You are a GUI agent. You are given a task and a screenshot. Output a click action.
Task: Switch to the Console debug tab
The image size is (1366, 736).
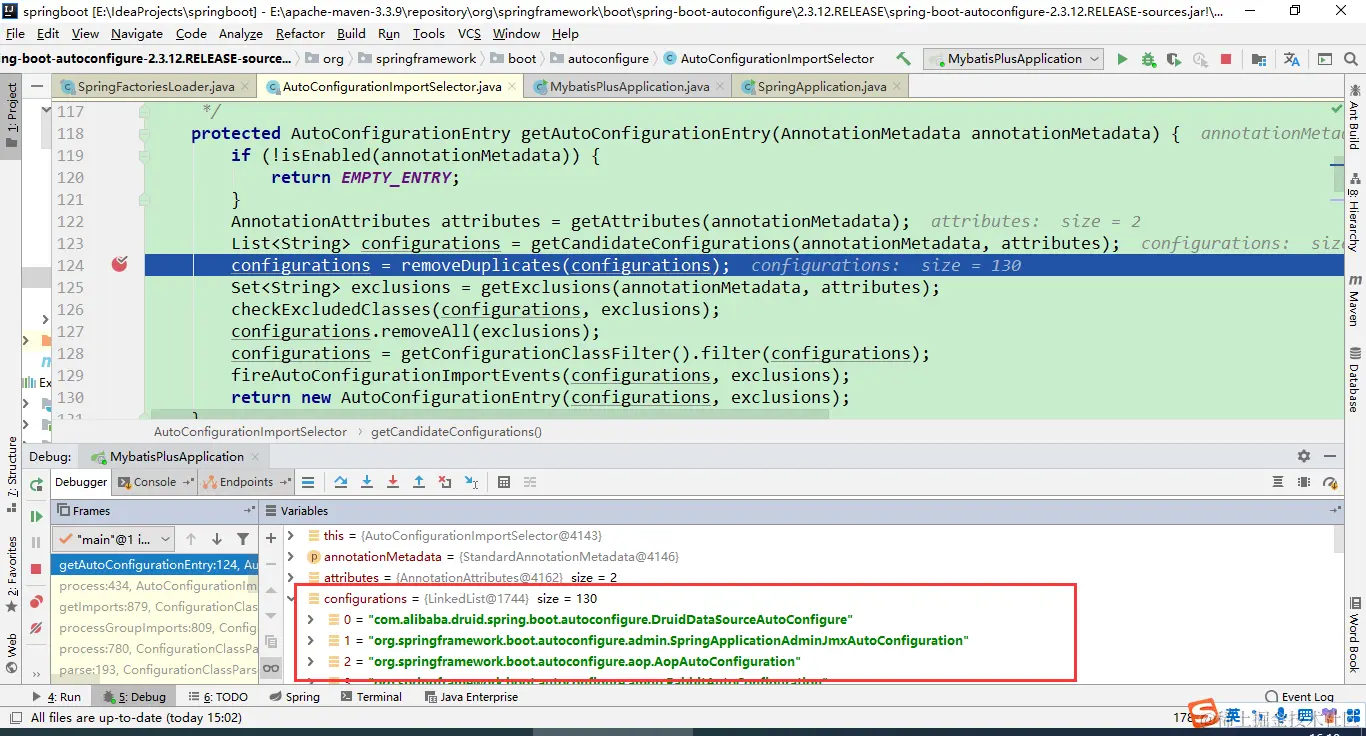(153, 482)
